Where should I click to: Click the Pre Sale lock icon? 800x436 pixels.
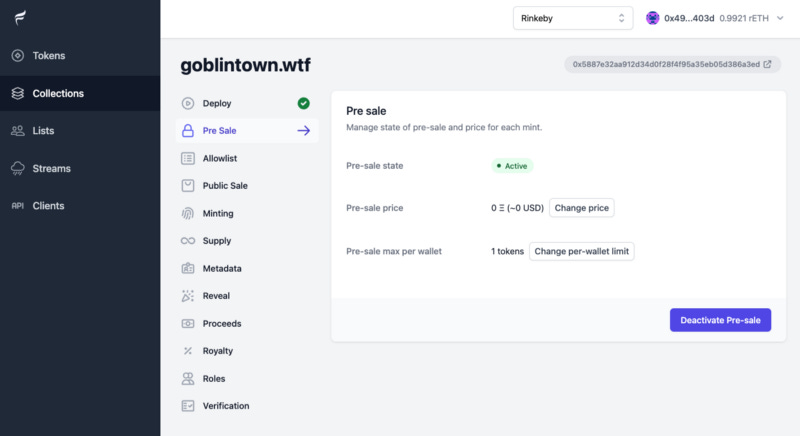[188, 131]
